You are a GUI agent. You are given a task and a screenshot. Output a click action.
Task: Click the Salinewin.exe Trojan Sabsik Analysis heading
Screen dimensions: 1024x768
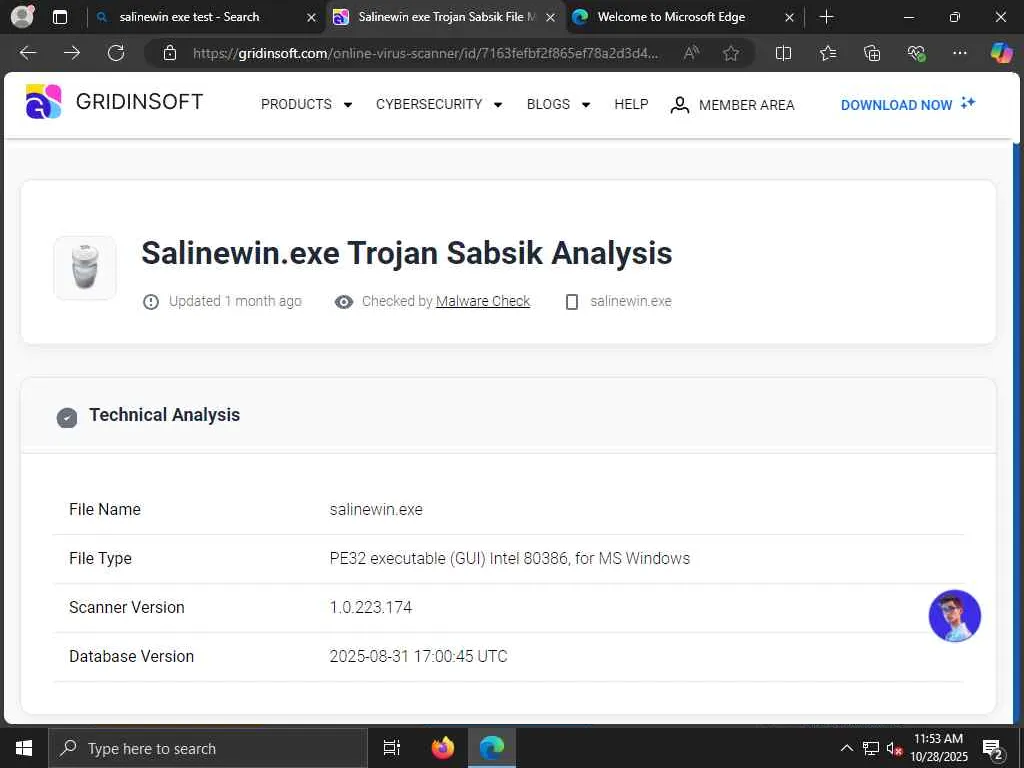(407, 253)
